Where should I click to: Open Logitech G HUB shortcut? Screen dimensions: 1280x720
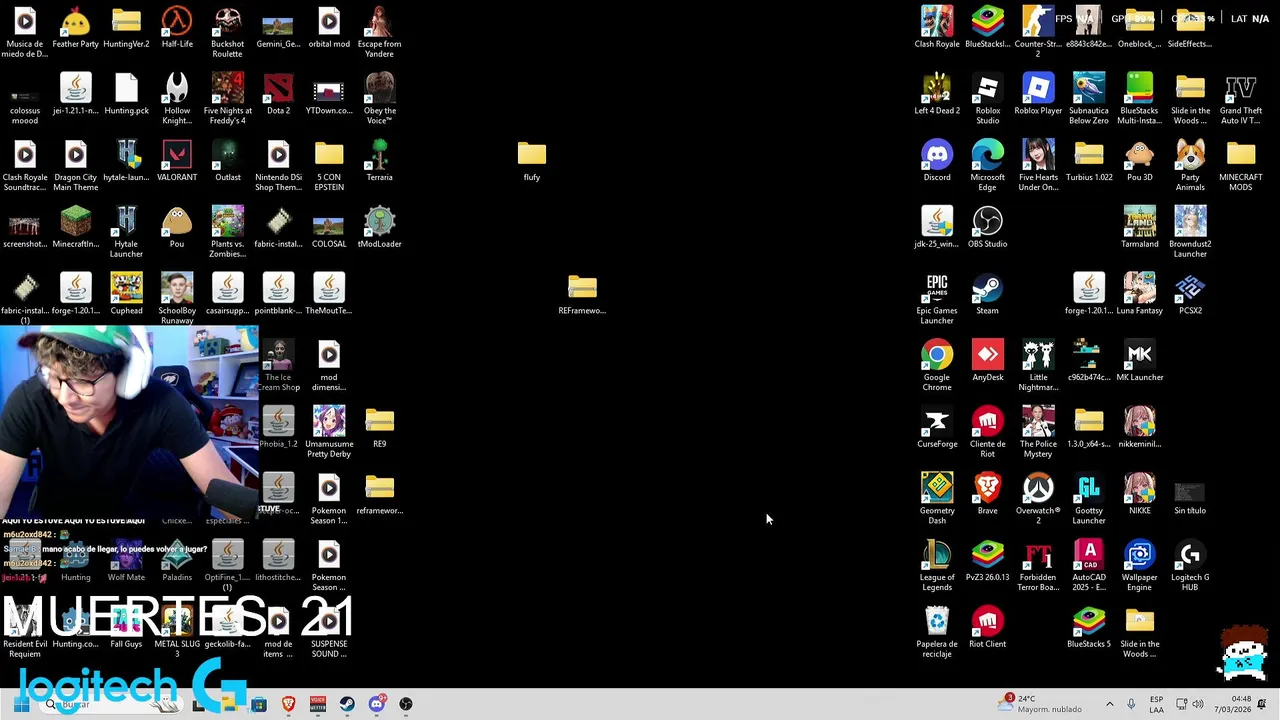[1190, 565]
